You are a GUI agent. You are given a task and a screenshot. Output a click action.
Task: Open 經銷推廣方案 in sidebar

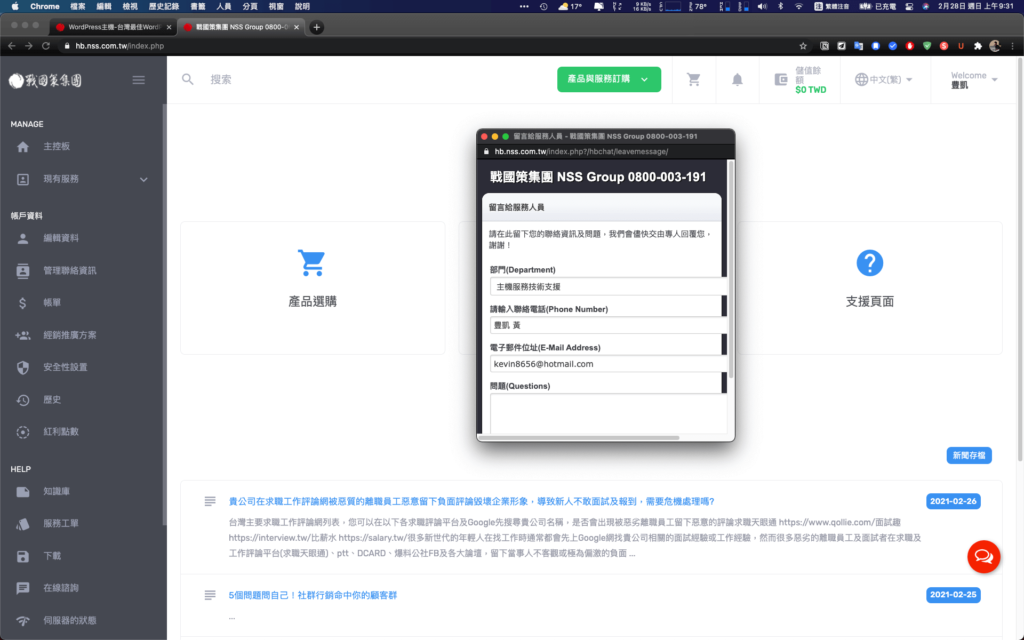click(x=69, y=335)
